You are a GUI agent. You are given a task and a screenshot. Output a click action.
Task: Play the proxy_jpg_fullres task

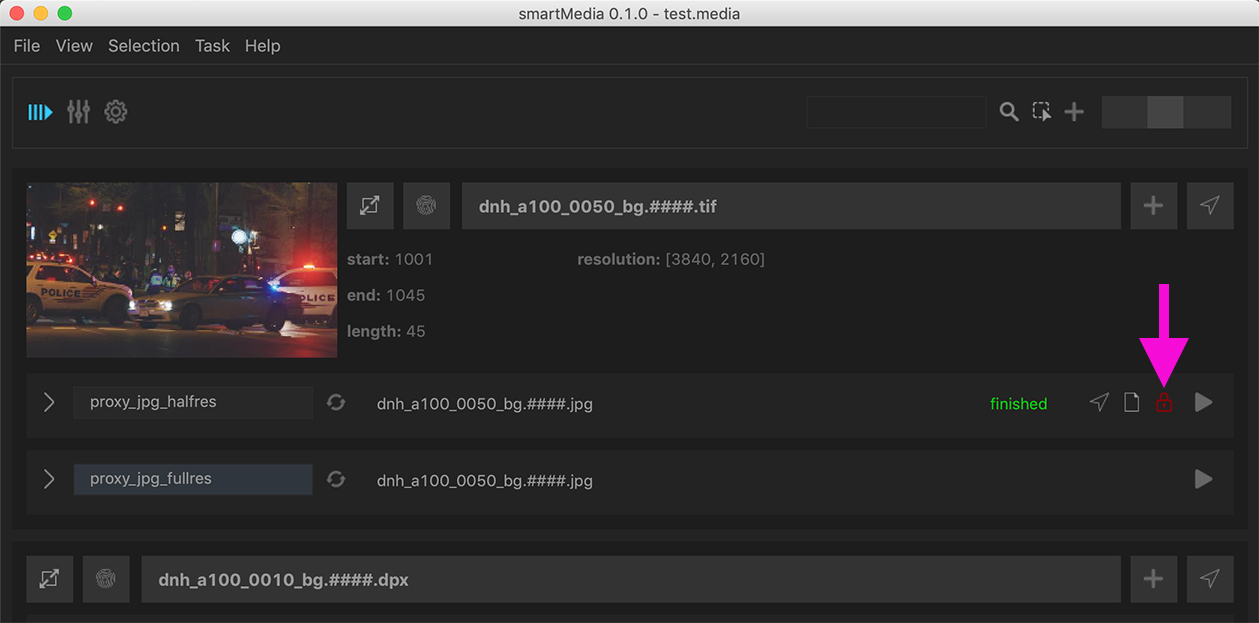click(1203, 479)
